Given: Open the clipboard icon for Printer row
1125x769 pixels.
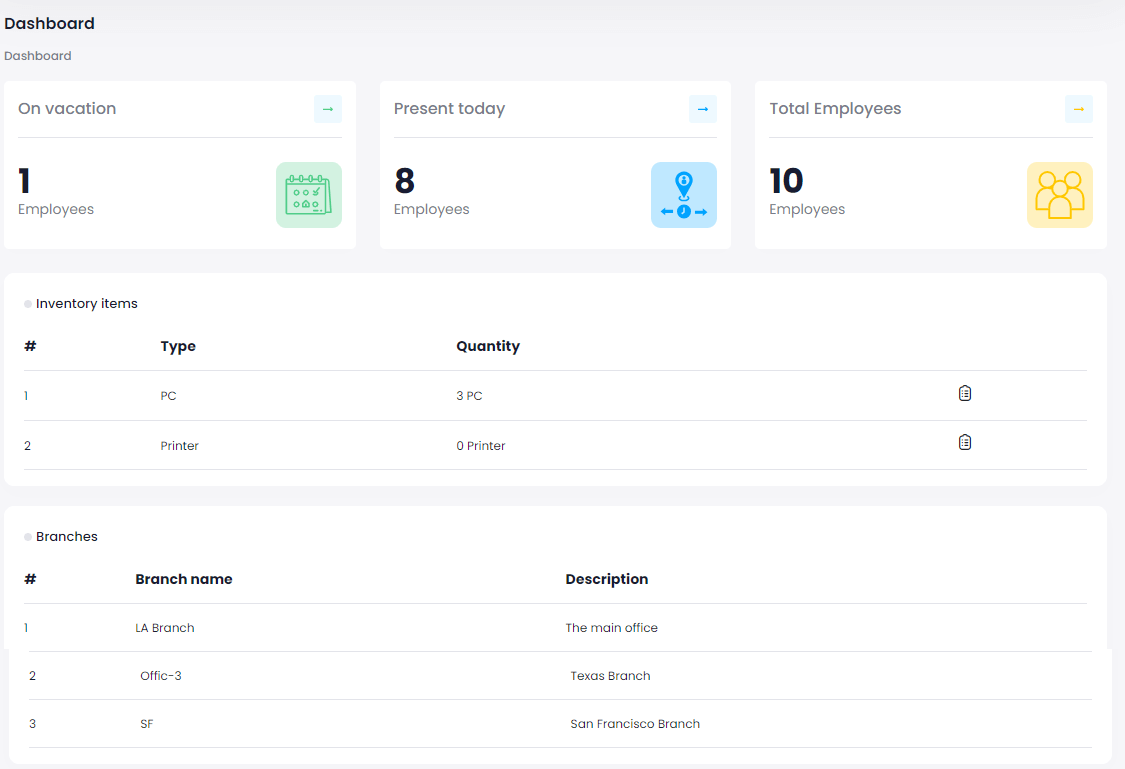Looking at the screenshot, I should (964, 442).
